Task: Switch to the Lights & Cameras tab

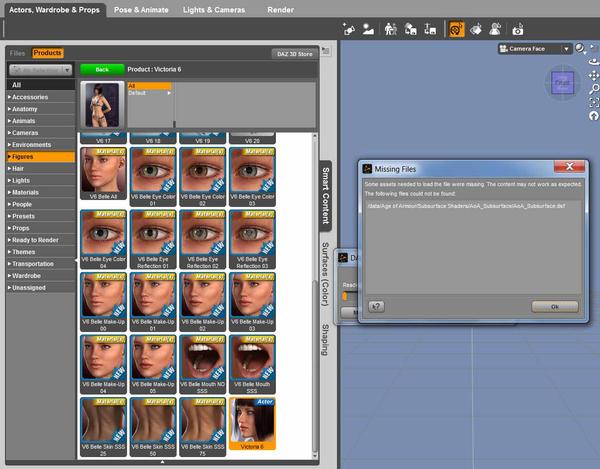Action: pyautogui.click(x=214, y=10)
